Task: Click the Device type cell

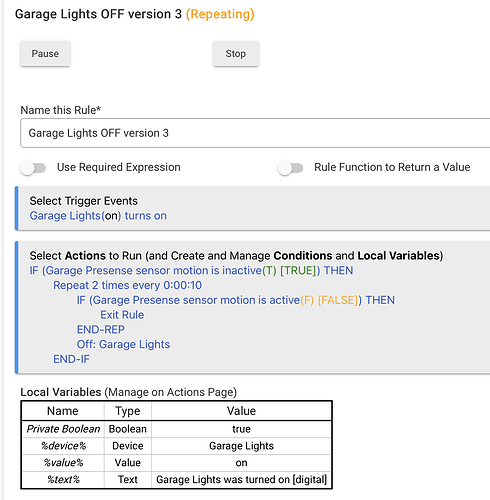Action: [128, 446]
